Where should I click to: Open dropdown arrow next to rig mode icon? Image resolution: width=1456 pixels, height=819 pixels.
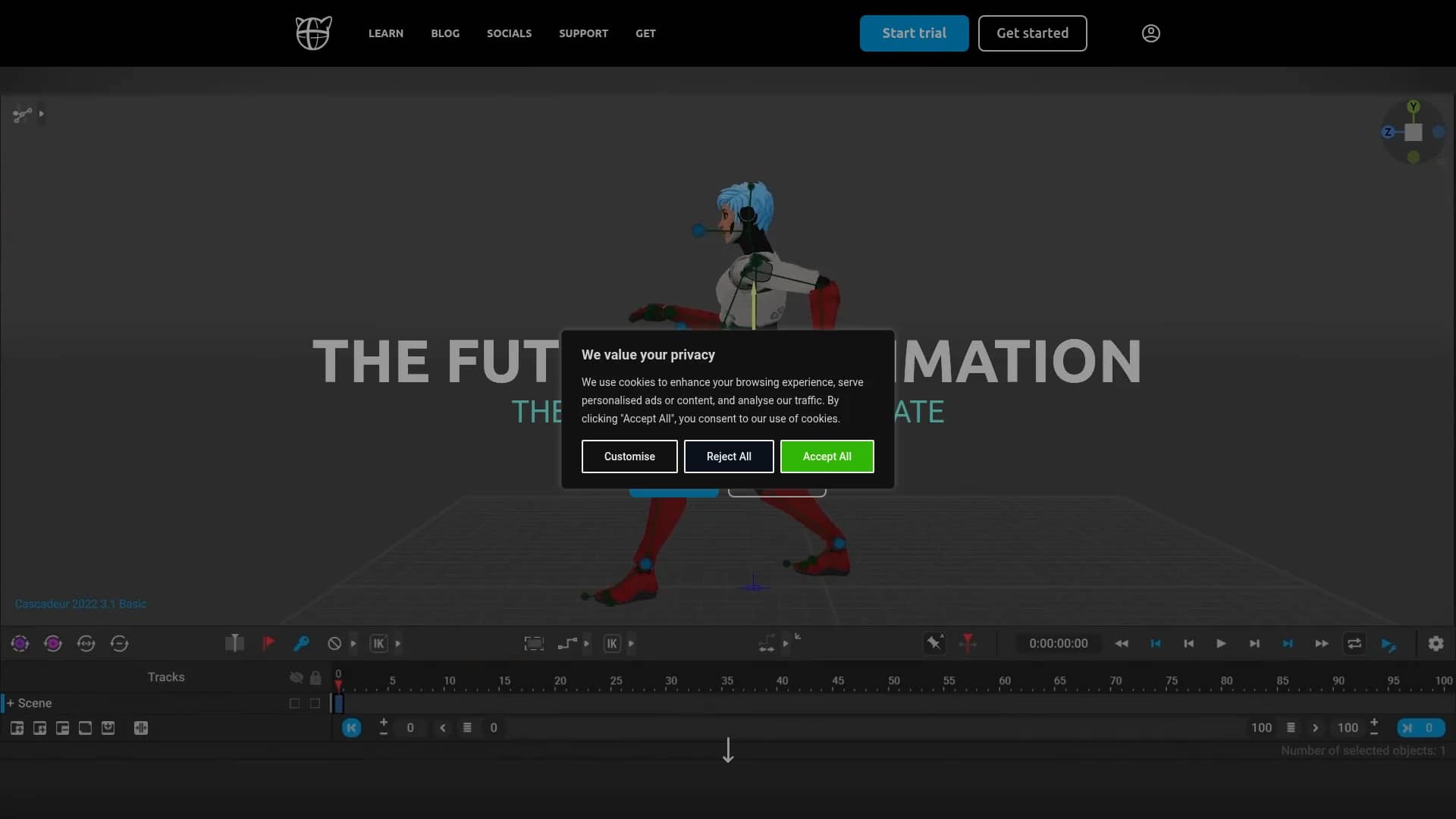click(x=41, y=115)
